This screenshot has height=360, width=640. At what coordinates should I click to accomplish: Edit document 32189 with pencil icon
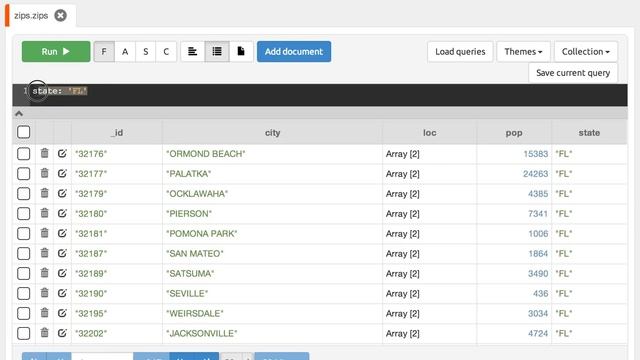pyautogui.click(x=62, y=273)
